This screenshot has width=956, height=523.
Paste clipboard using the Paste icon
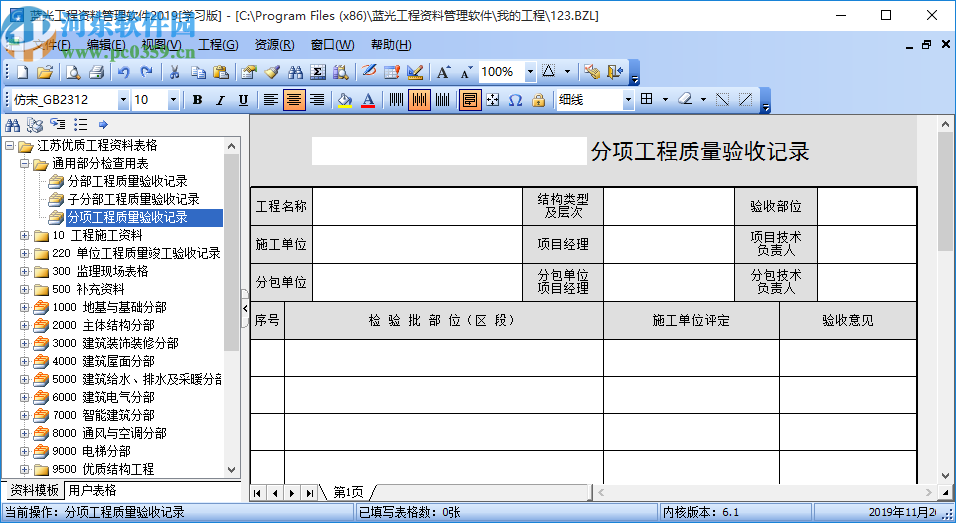[221, 72]
